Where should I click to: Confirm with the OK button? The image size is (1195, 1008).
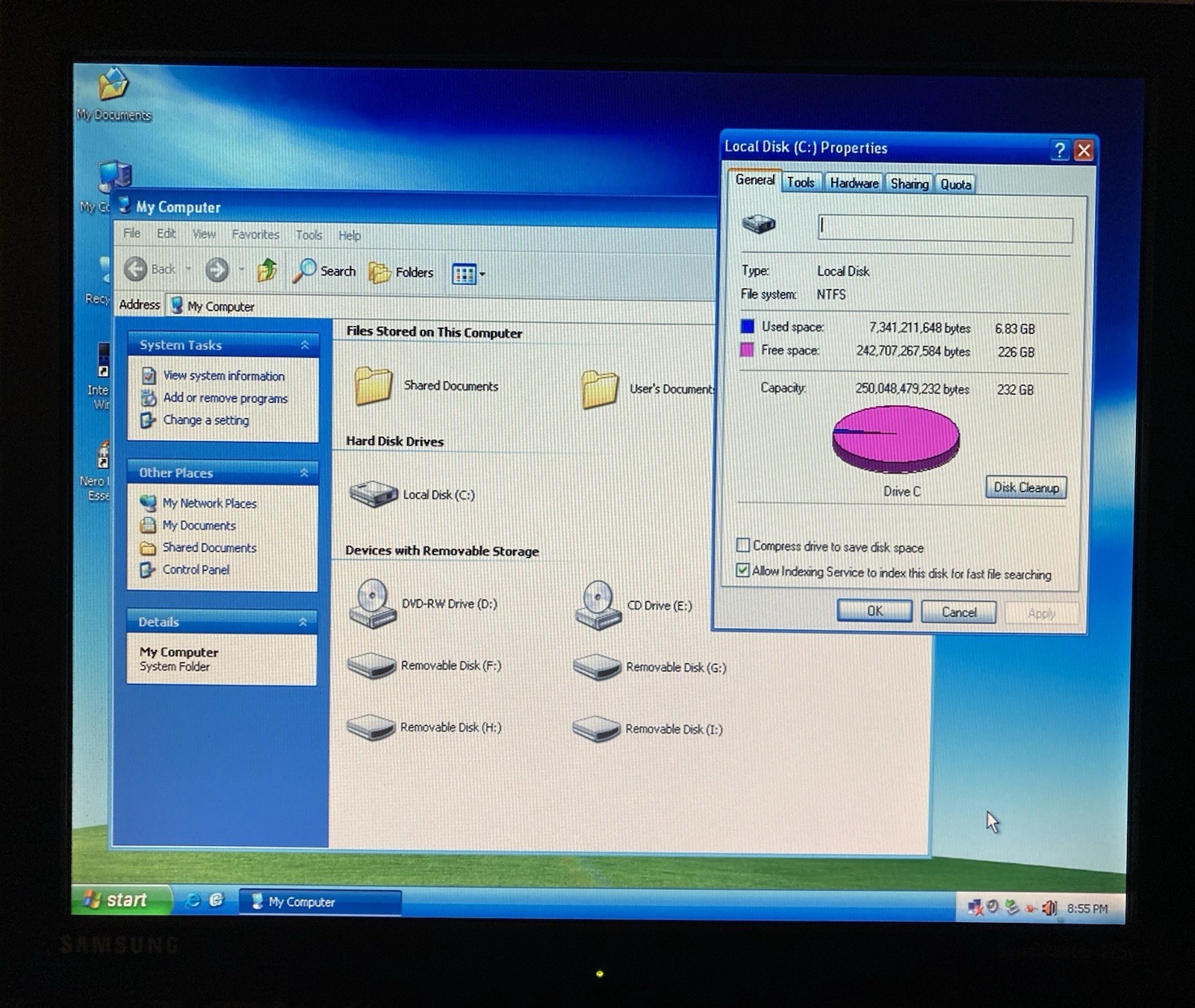[x=875, y=611]
